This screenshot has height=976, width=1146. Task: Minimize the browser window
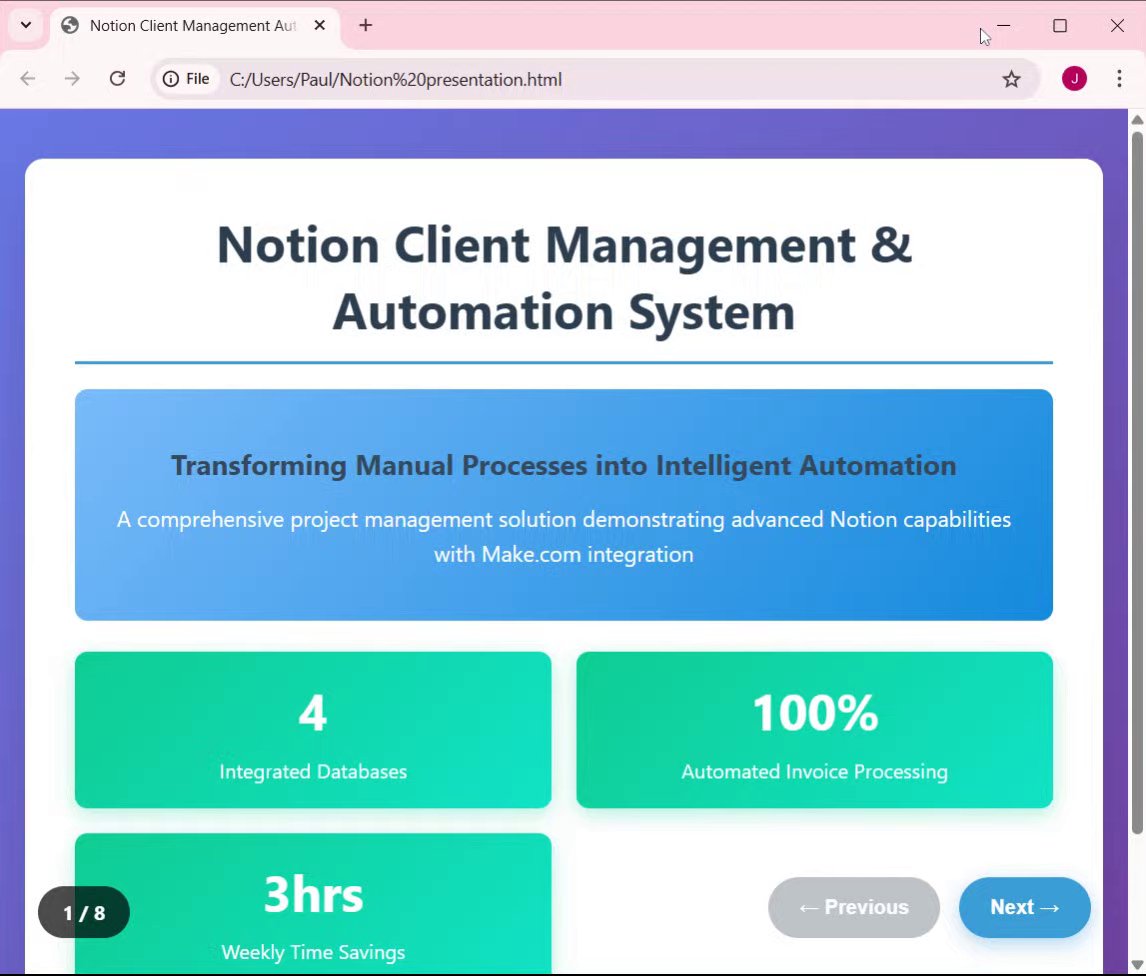tap(1003, 26)
